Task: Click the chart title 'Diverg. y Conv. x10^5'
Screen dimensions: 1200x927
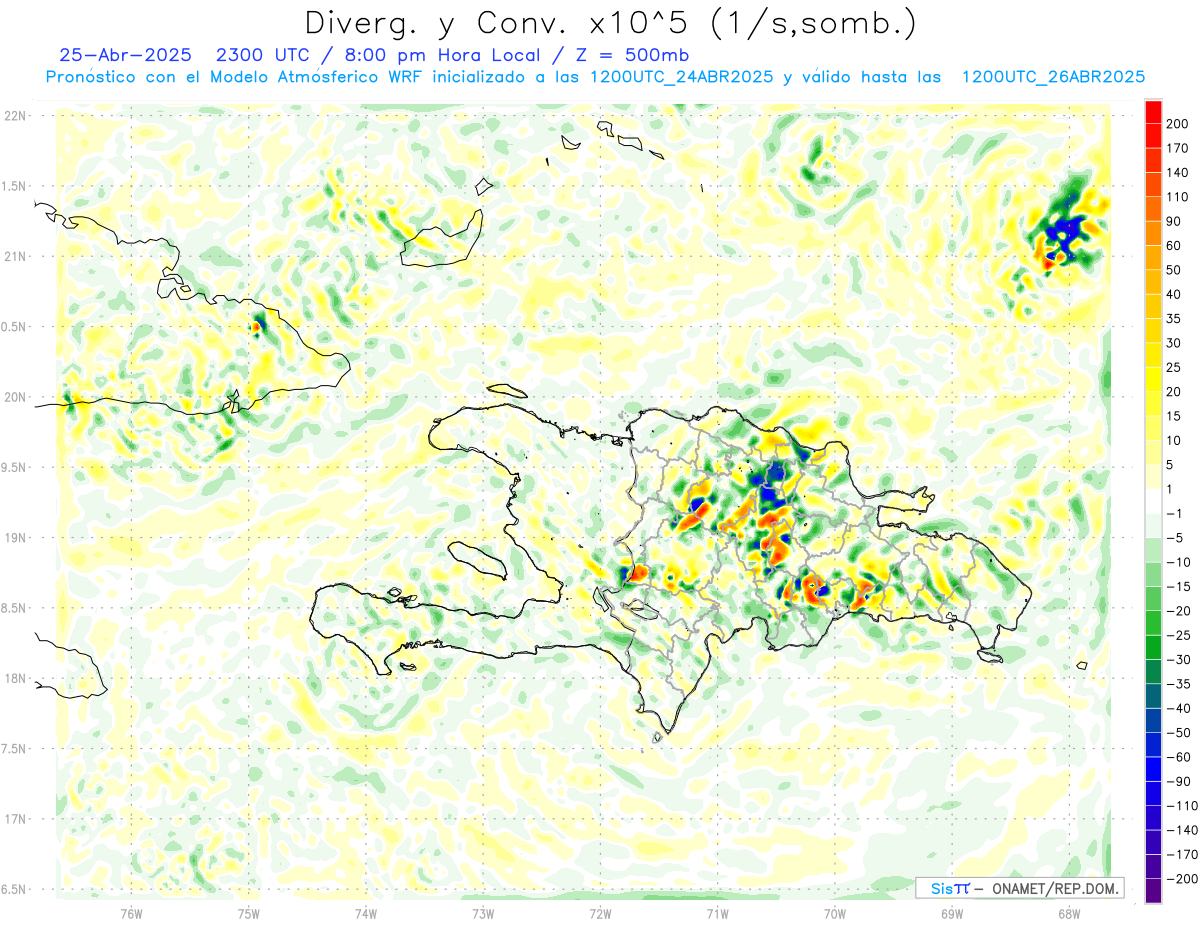Action: tap(496, 22)
